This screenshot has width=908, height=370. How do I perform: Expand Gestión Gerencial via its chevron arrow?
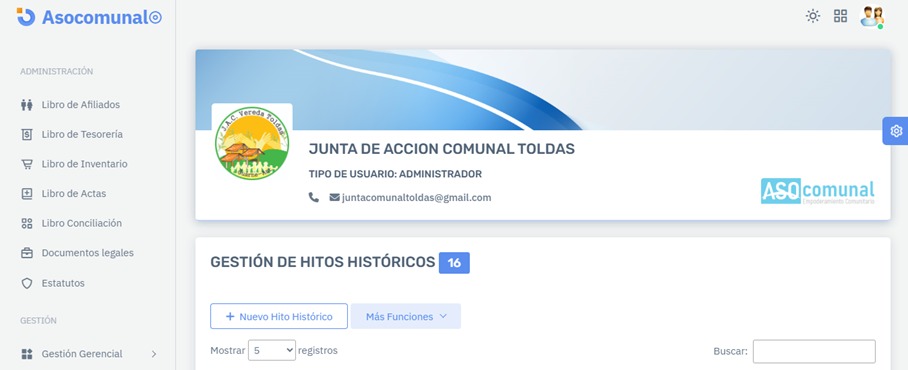(154, 354)
